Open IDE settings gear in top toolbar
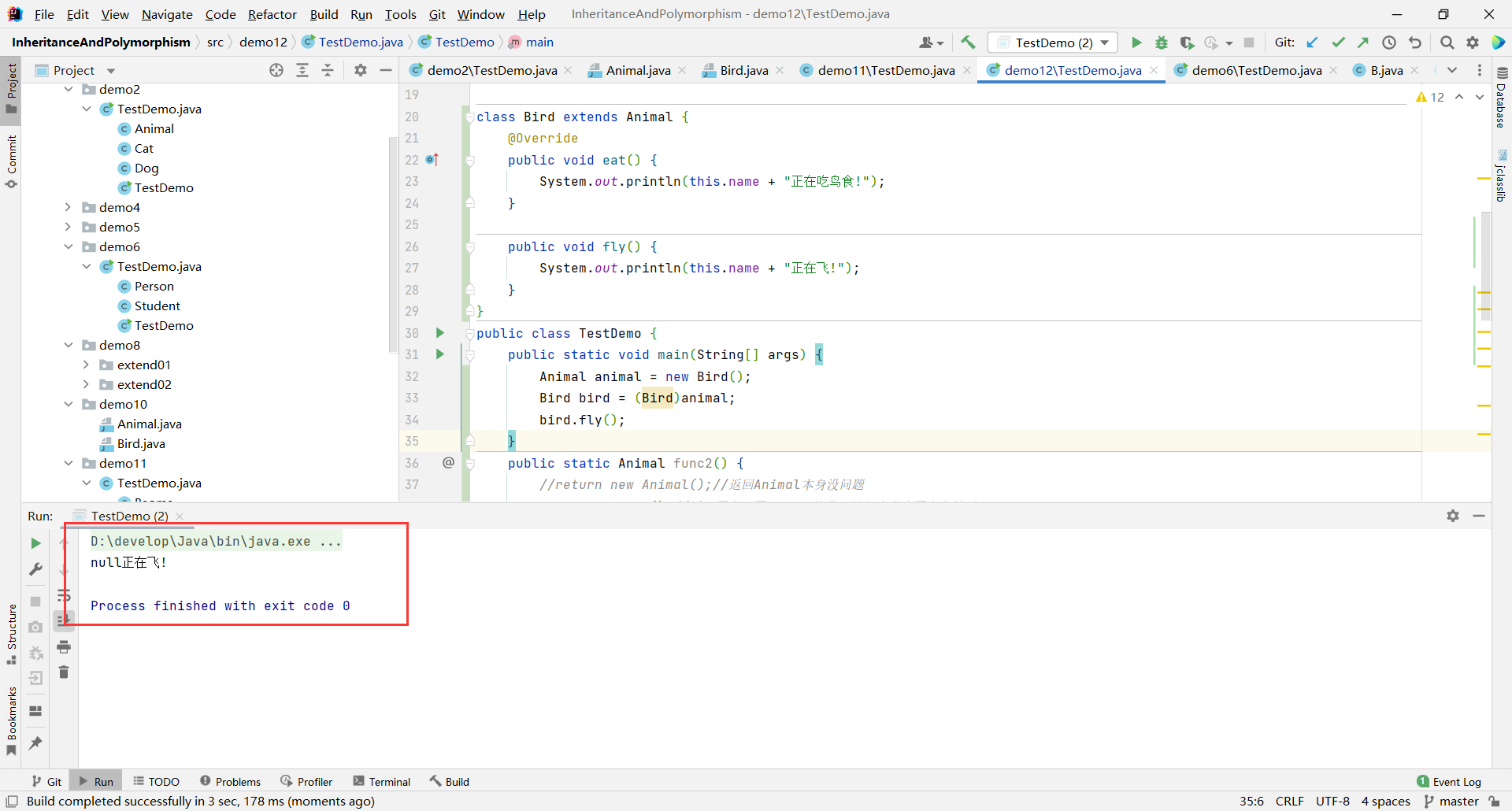The height and width of the screenshot is (811, 1512). coord(1473,43)
